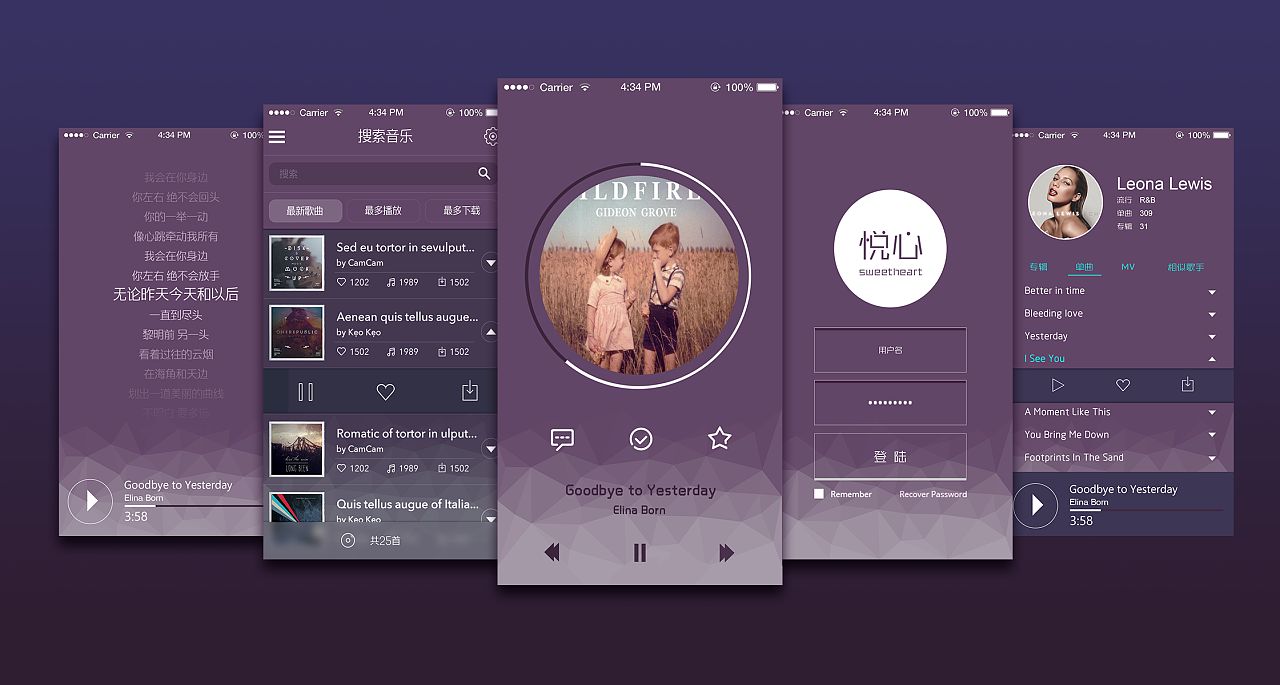Tap the disc icon beside 共25首

(x=348, y=541)
